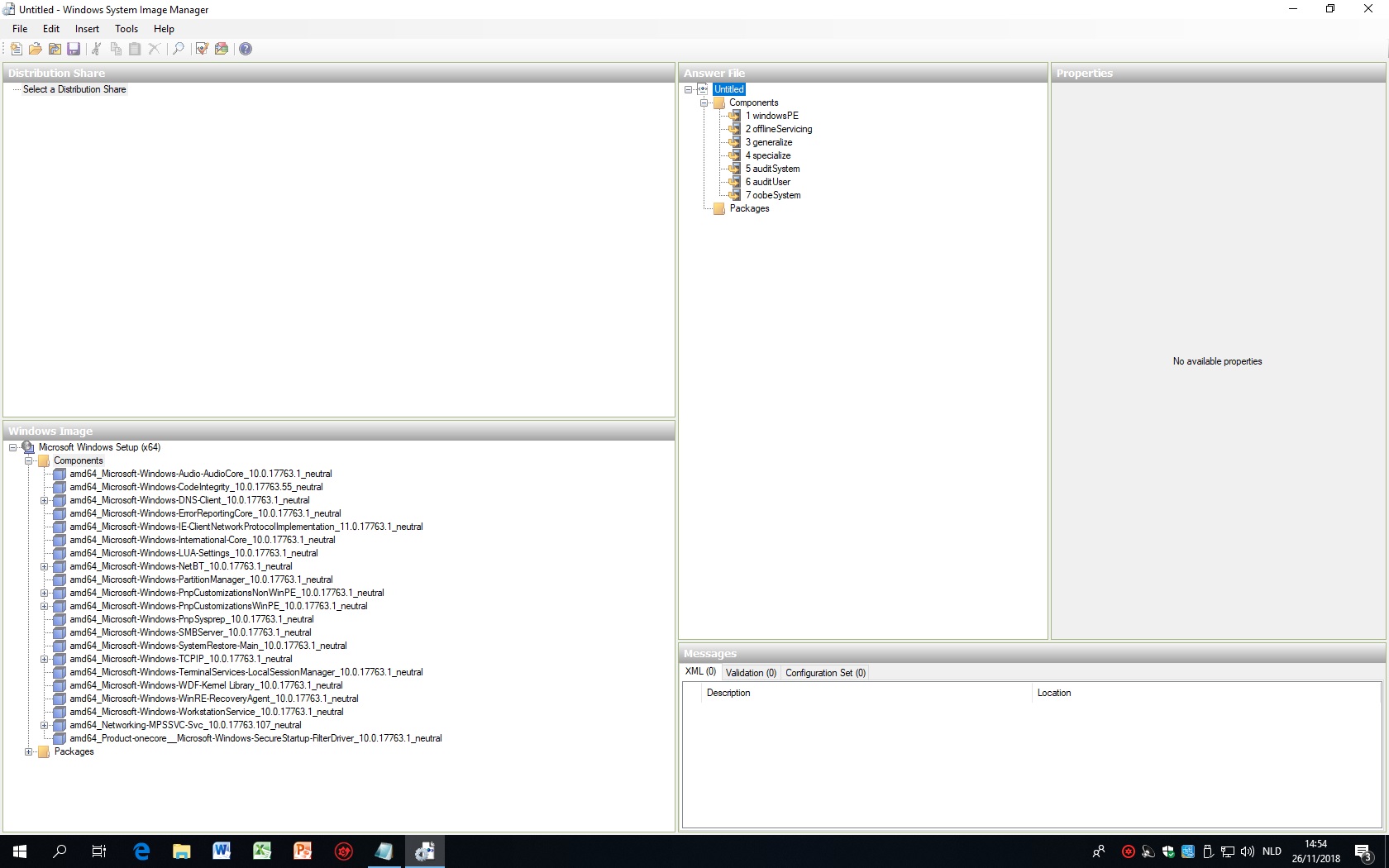Open the Windows Start menu

tap(20, 851)
